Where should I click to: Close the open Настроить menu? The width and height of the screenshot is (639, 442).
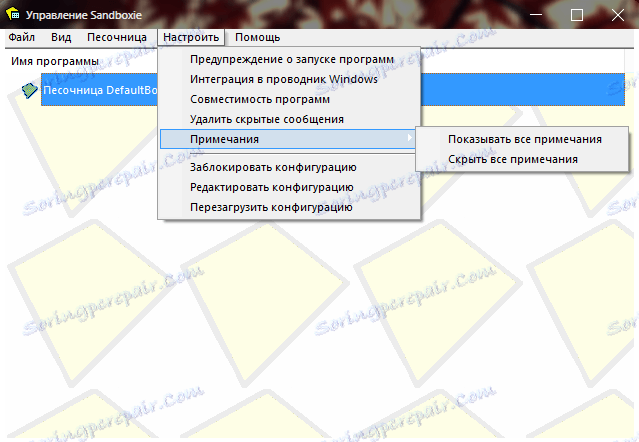pos(191,37)
